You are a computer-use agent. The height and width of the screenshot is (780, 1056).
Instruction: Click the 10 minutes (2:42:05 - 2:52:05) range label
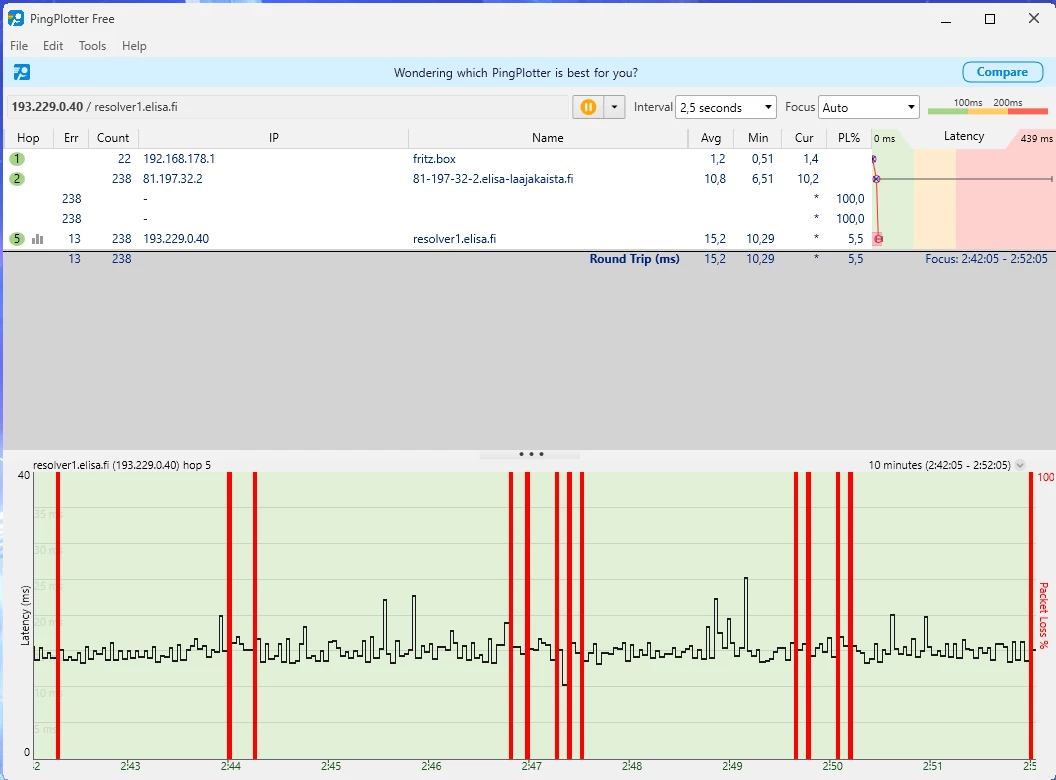click(939, 465)
